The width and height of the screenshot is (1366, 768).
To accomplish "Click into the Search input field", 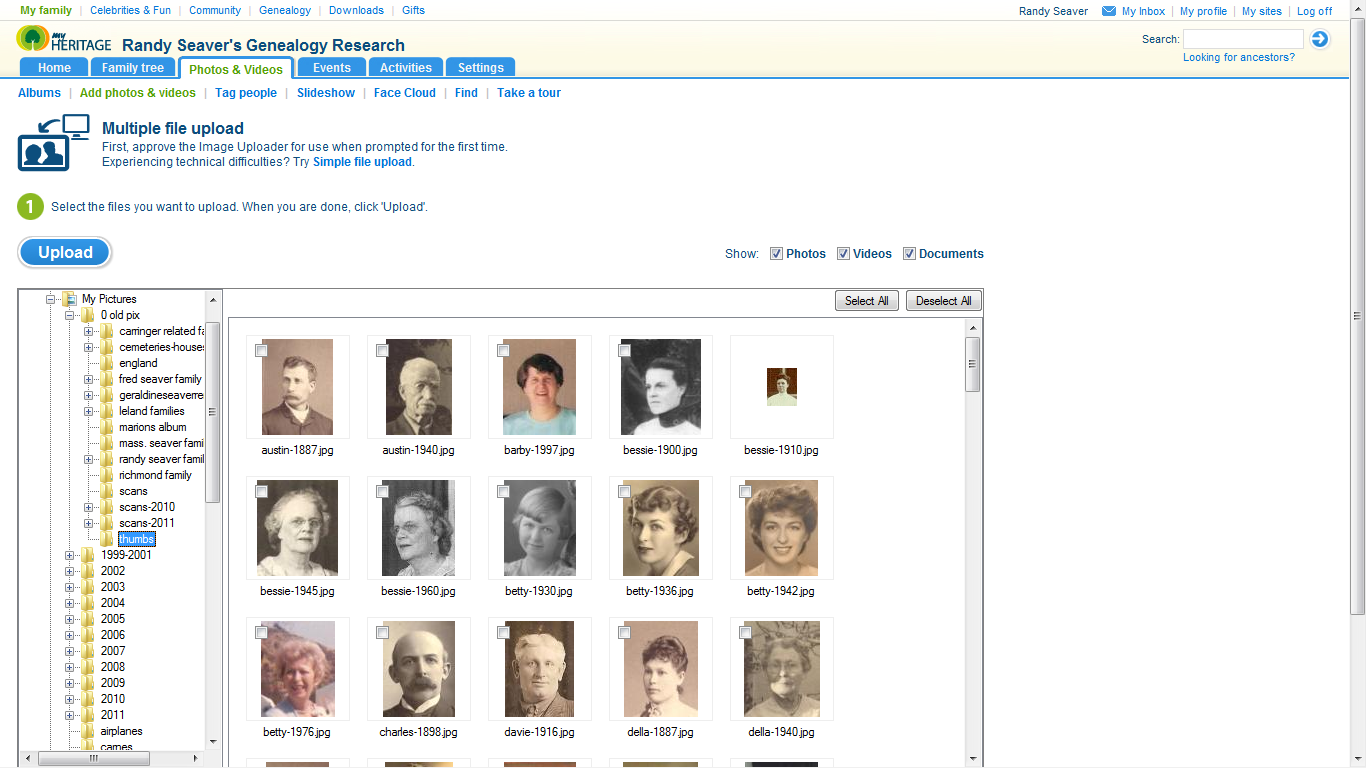I will pyautogui.click(x=1243, y=39).
